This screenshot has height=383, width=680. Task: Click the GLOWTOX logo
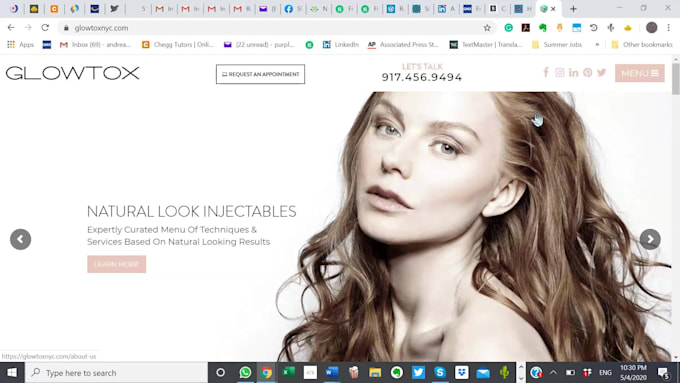point(72,73)
